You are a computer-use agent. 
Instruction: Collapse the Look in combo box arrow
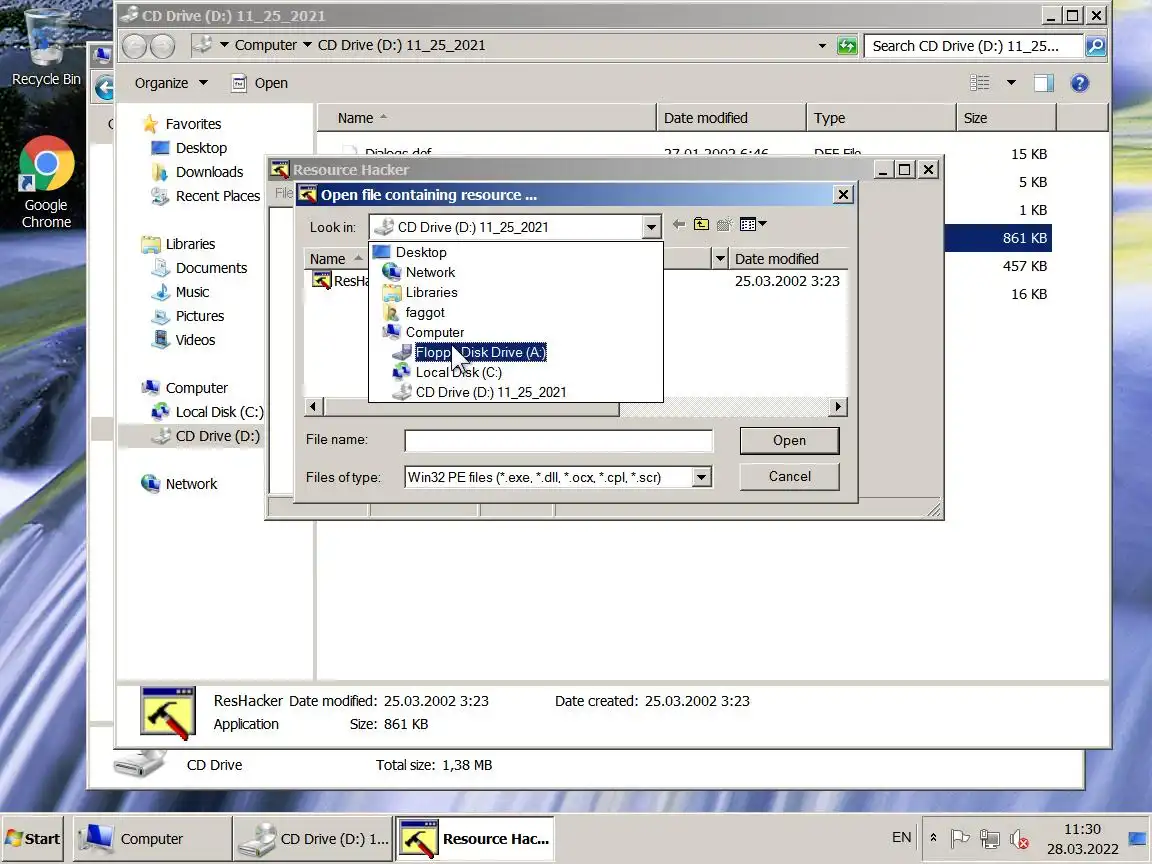(x=651, y=227)
